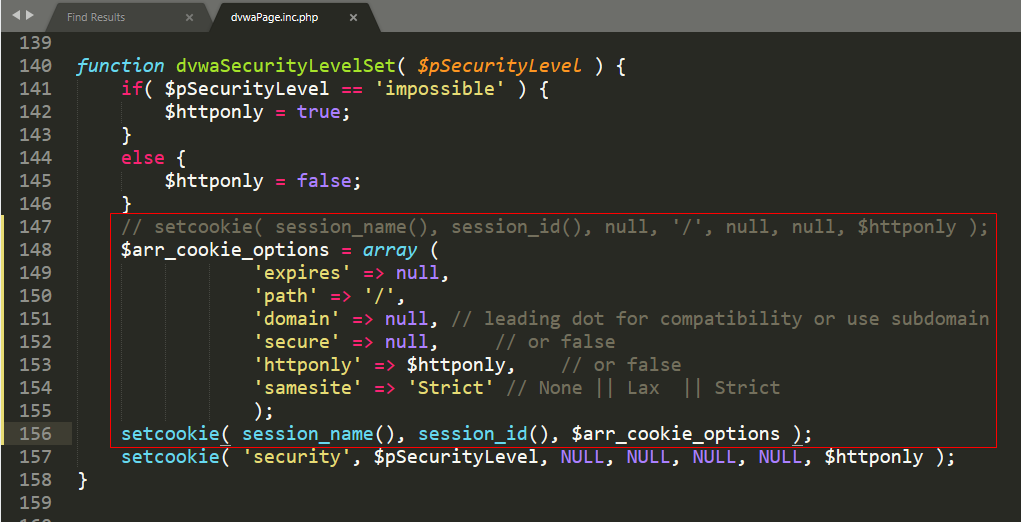Place cursor on the true value
The height and width of the screenshot is (522, 1021).
319,112
